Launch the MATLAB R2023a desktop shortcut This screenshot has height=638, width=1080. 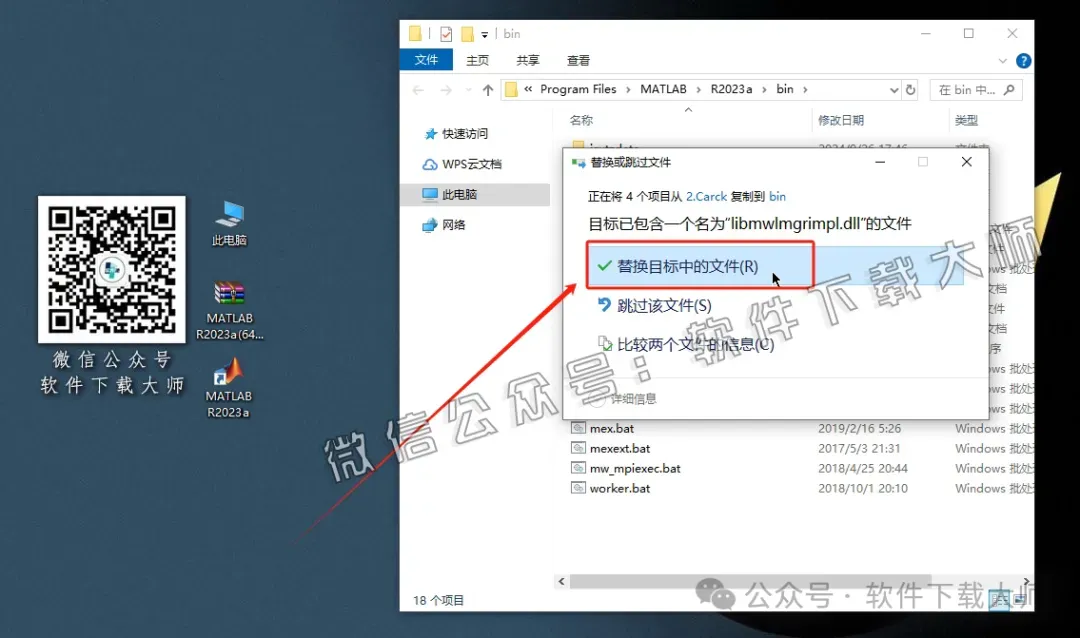(x=228, y=388)
